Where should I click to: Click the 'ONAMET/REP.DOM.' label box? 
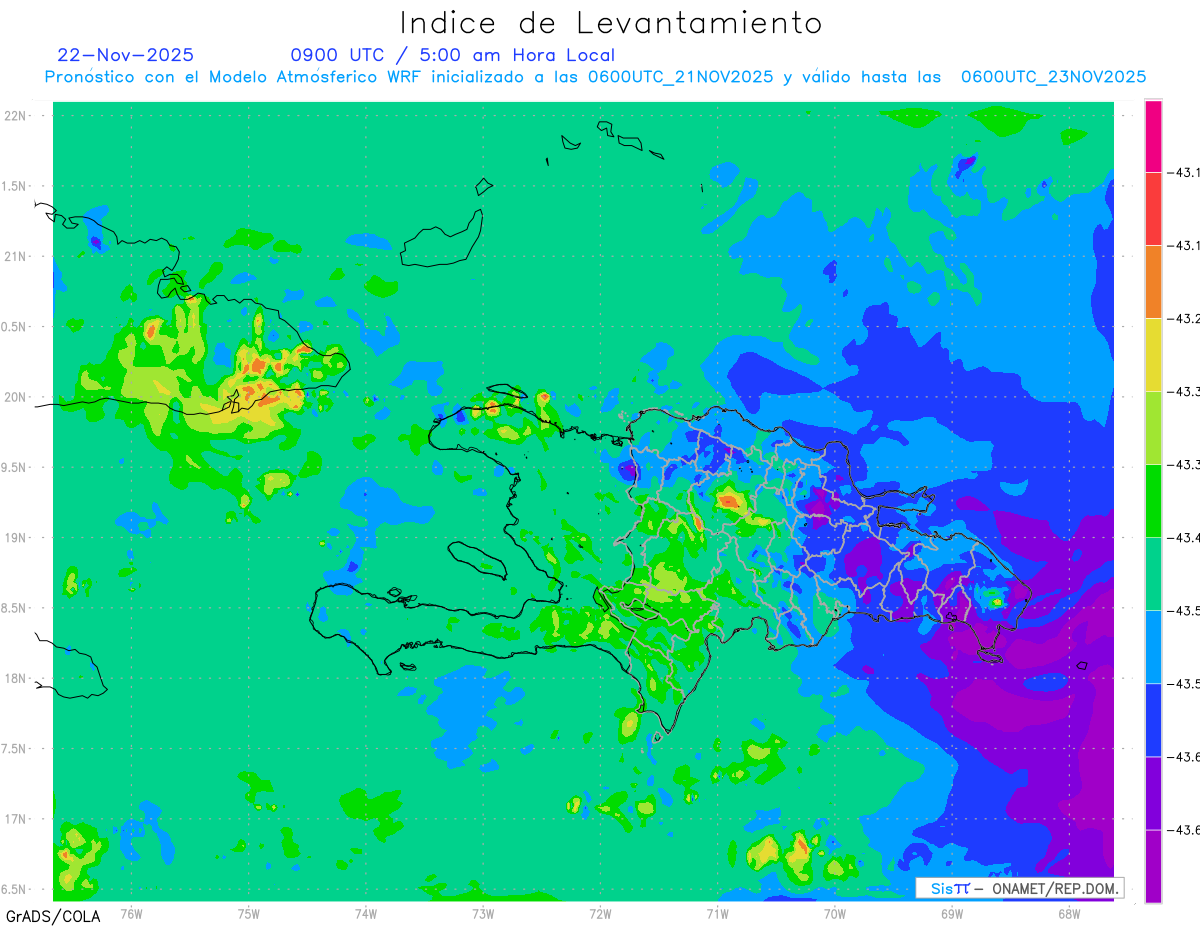tap(1019, 888)
